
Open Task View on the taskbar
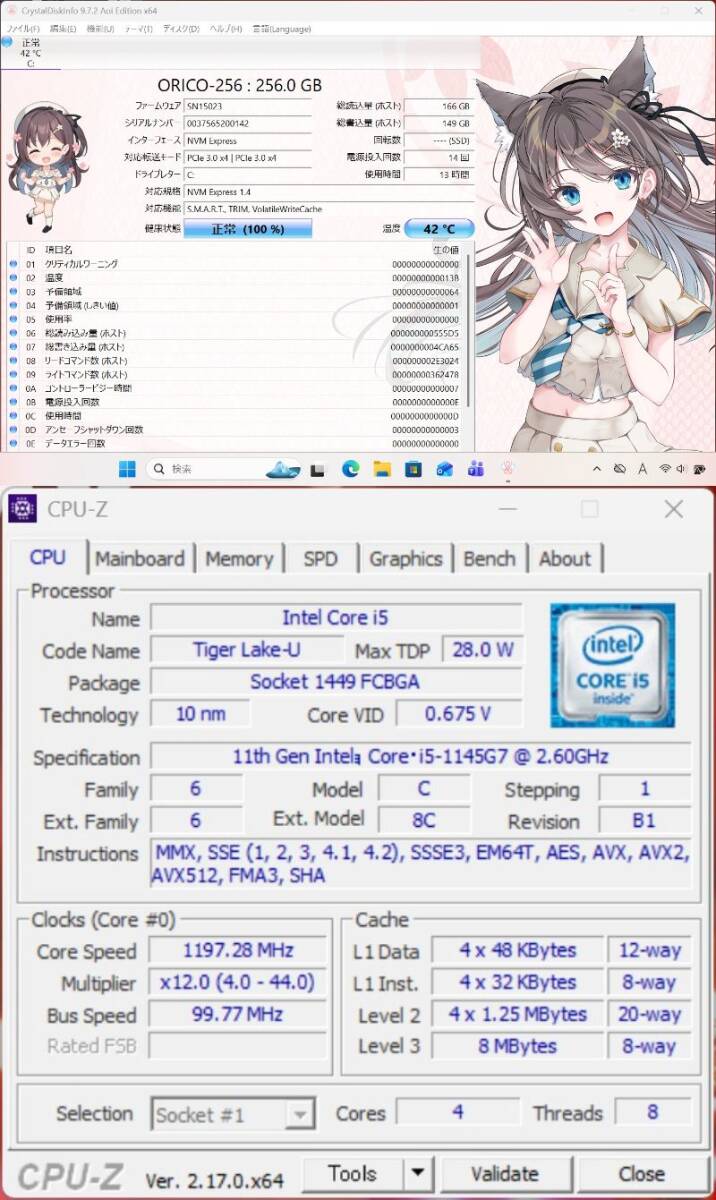[317, 469]
